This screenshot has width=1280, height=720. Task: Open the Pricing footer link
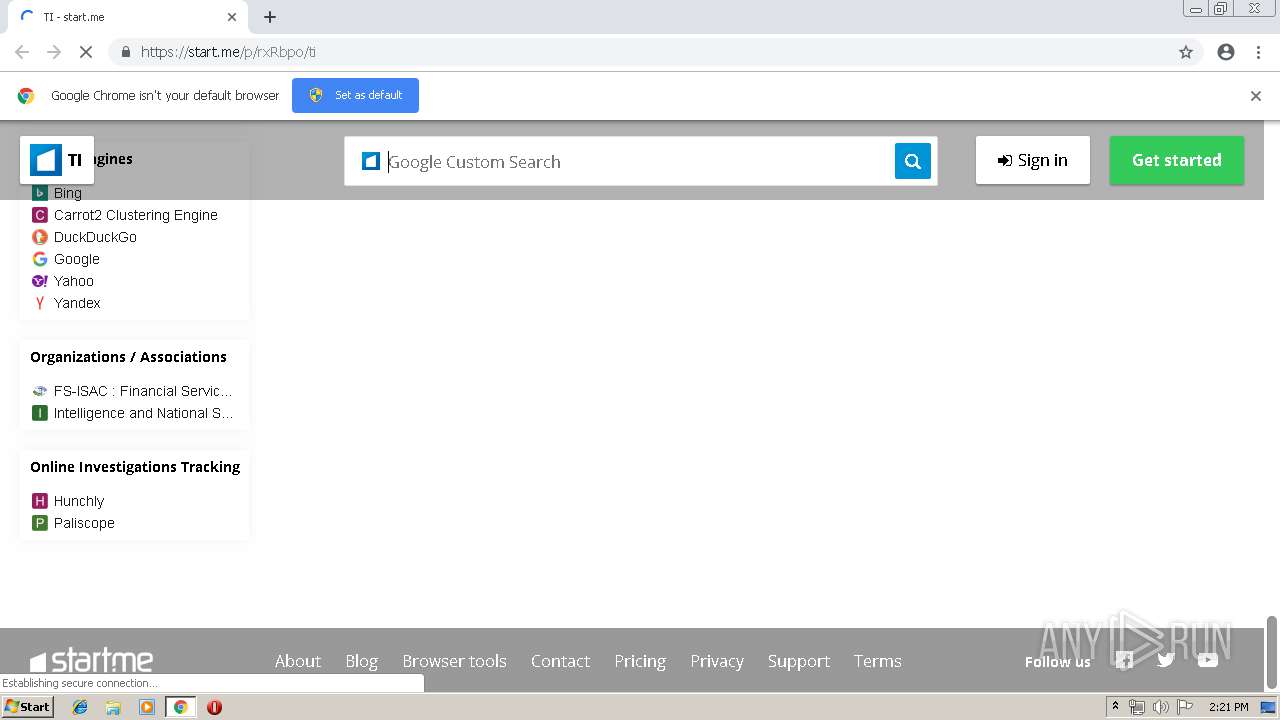[x=640, y=661]
